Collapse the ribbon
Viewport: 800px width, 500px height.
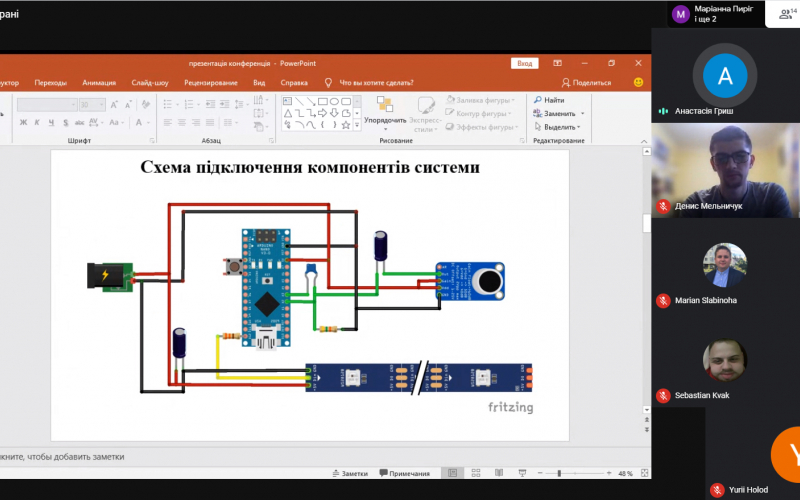click(x=644, y=141)
